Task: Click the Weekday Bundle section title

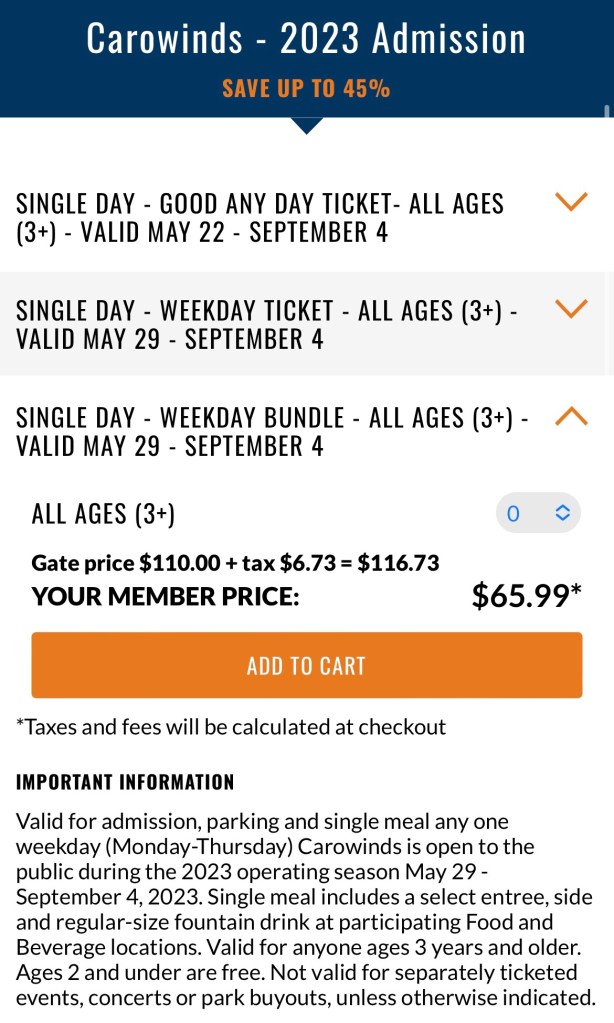Action: pyautogui.click(x=273, y=432)
